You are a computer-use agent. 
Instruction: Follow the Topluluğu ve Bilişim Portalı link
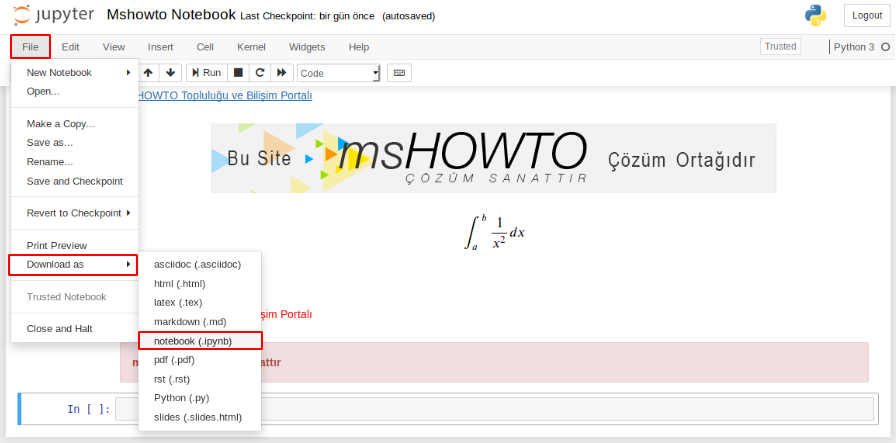[x=225, y=95]
